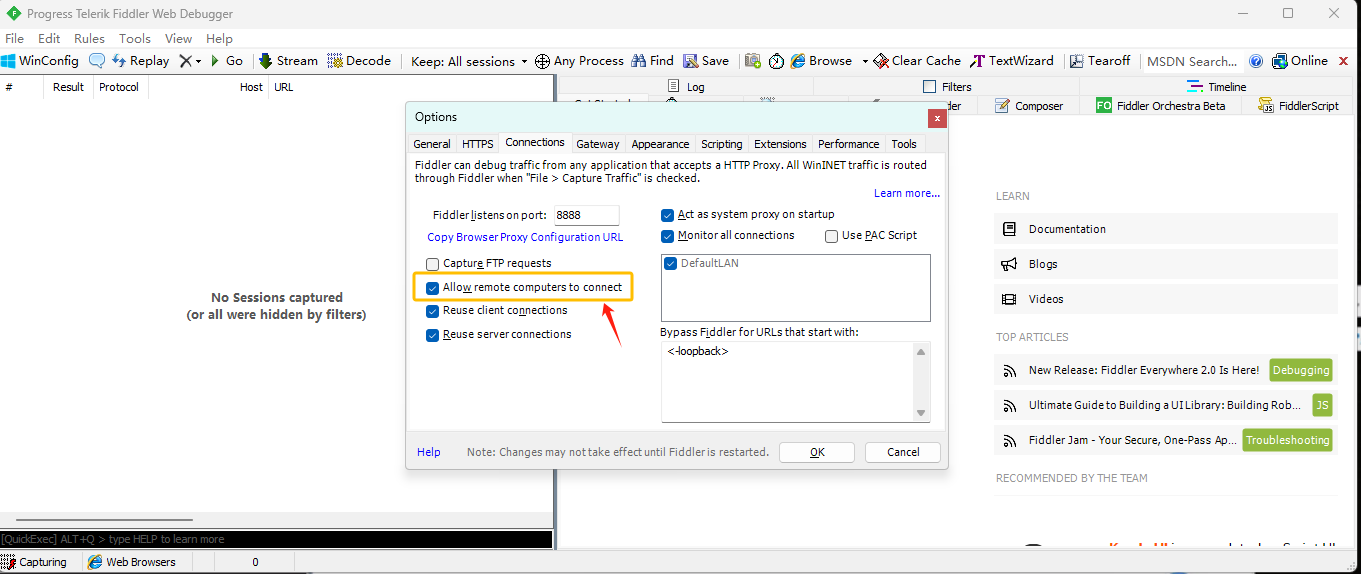Click the Any Process target picker

coord(579,61)
